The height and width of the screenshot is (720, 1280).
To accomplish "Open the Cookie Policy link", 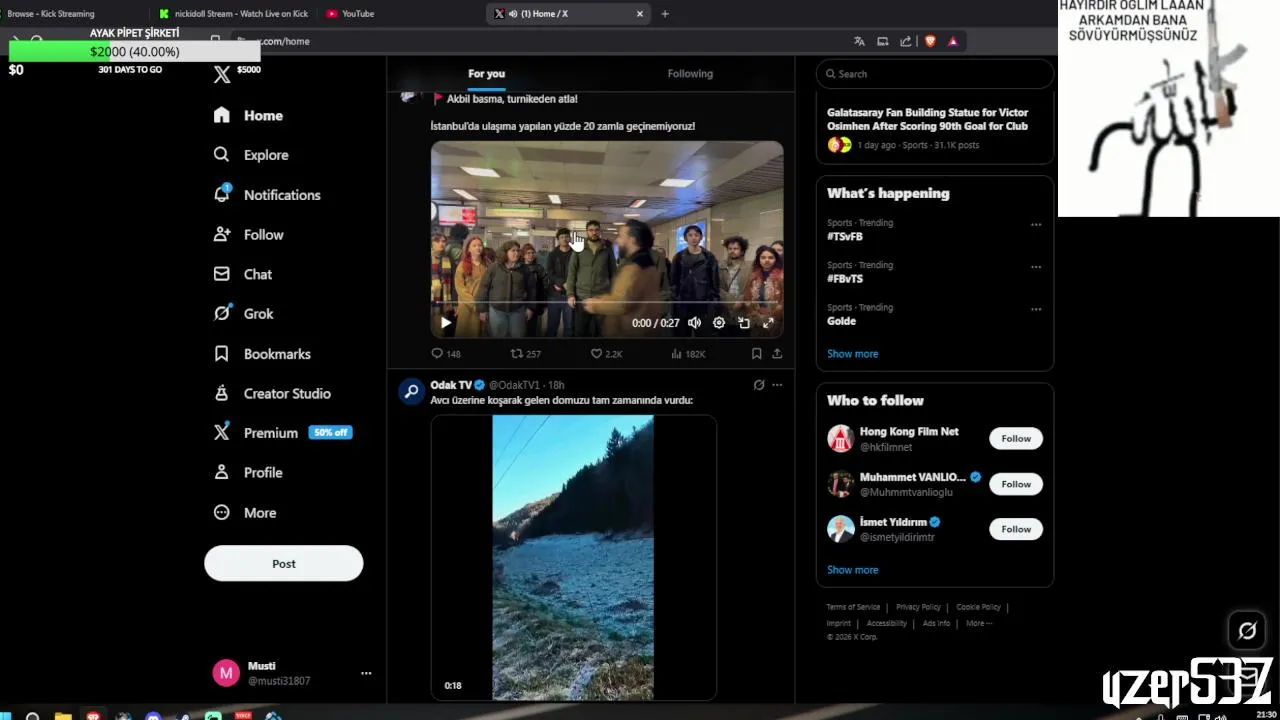I will pyautogui.click(x=978, y=607).
